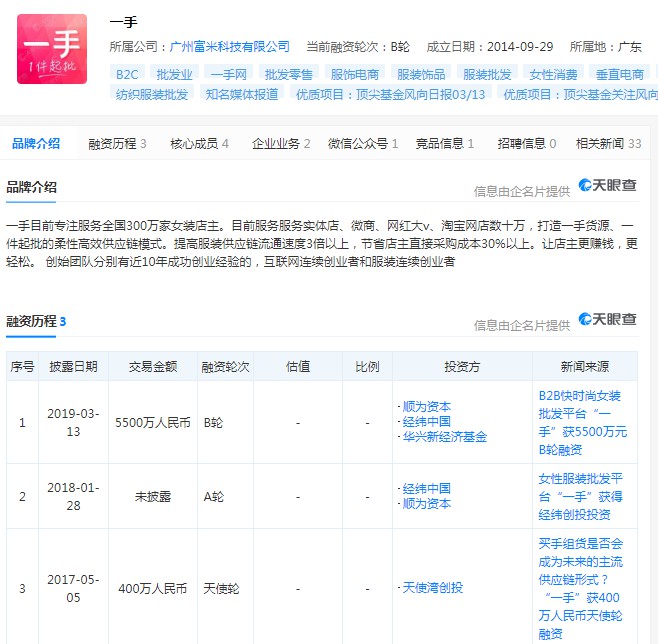Select the B2C tag

pos(127,74)
